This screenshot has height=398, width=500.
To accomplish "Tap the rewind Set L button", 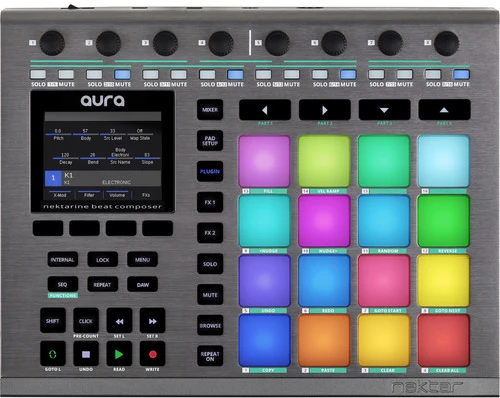I will (x=119, y=321).
